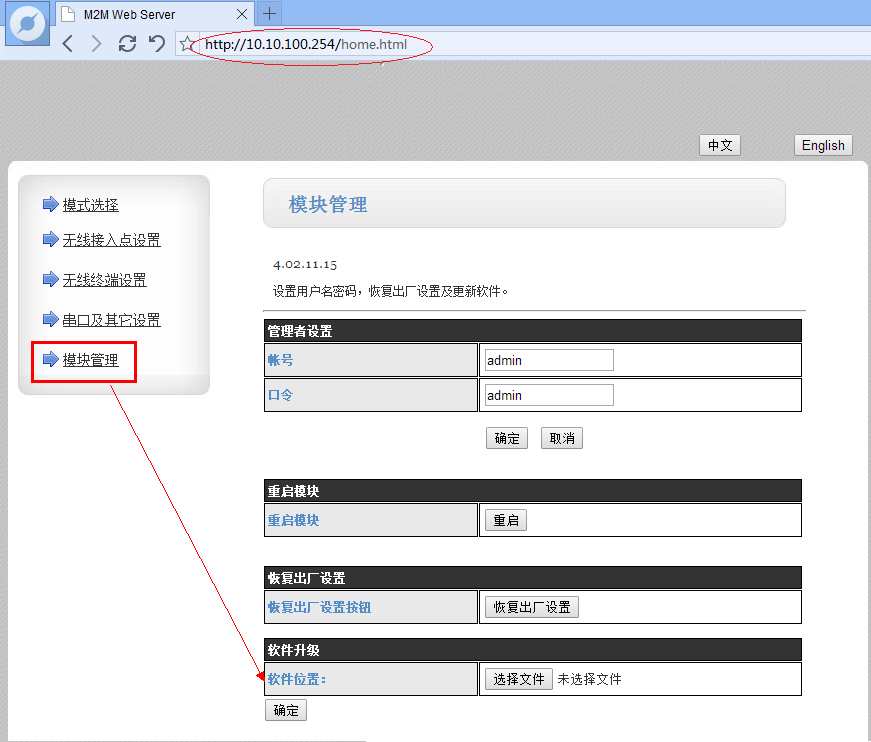The height and width of the screenshot is (742, 871).
Task: Open 串口及其它设置 in sidebar
Action: [111, 320]
